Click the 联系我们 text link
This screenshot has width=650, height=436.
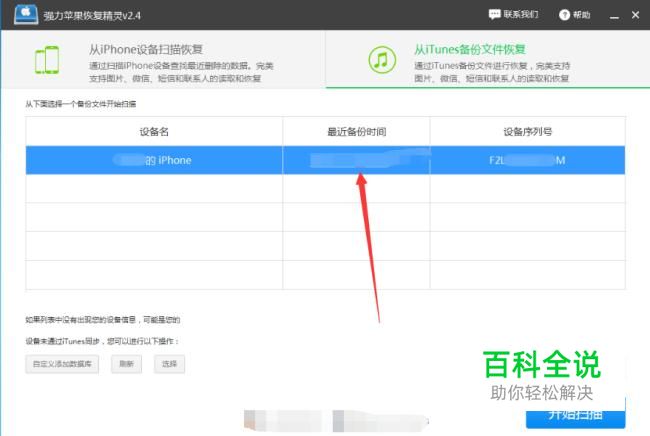click(x=521, y=15)
